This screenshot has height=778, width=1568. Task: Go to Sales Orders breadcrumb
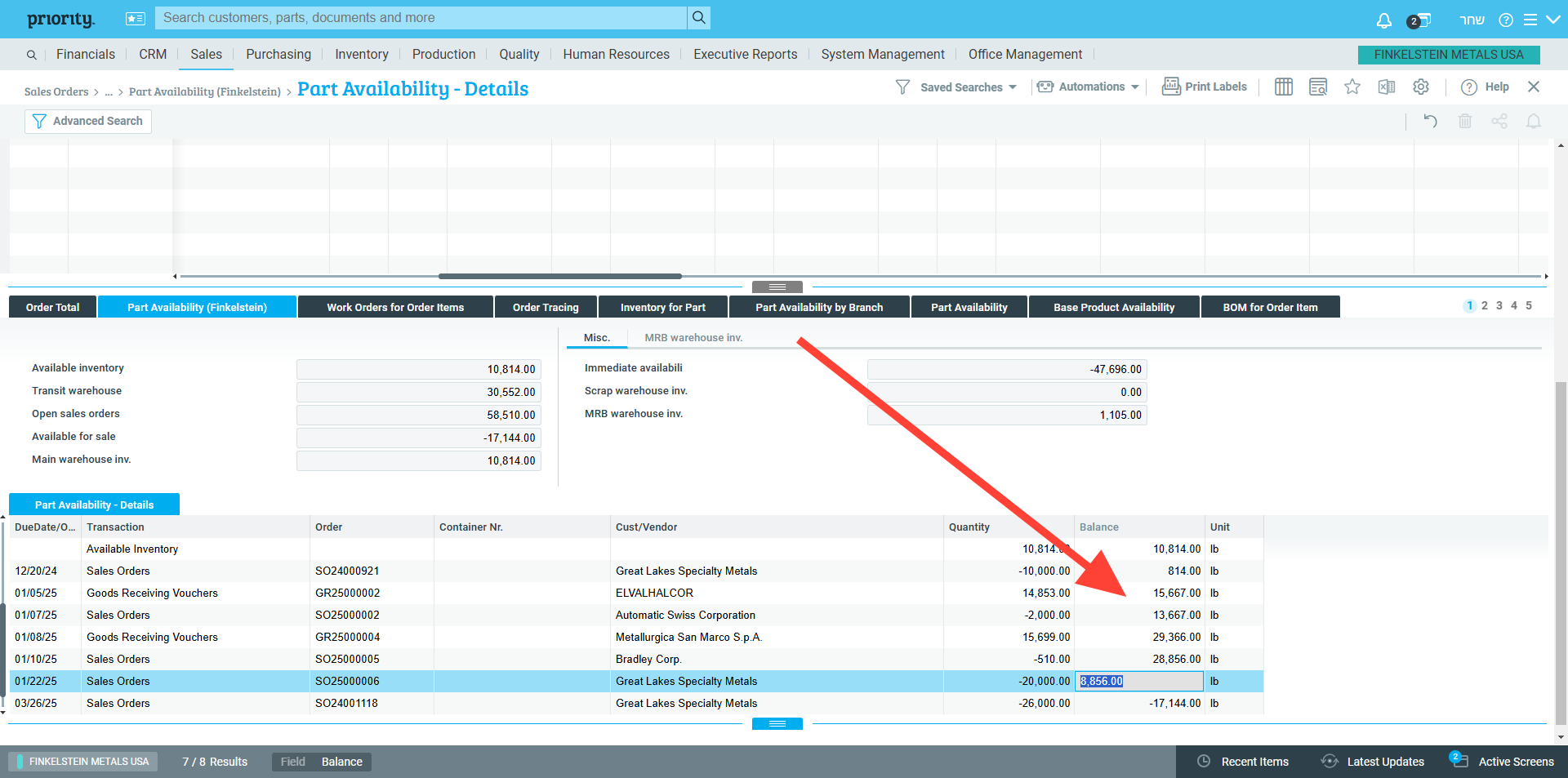tap(56, 91)
